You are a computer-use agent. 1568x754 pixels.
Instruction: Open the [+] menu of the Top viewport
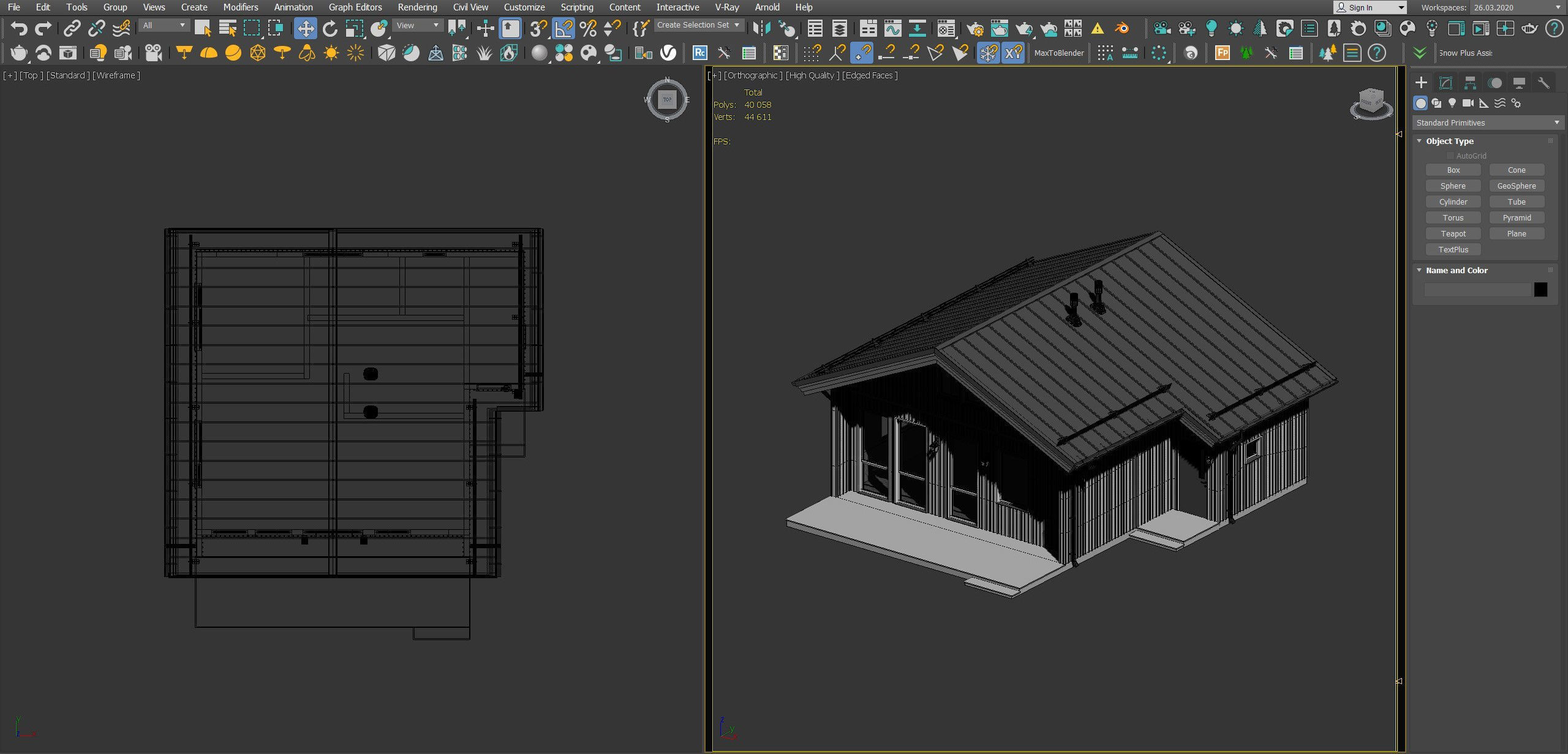pos(10,75)
